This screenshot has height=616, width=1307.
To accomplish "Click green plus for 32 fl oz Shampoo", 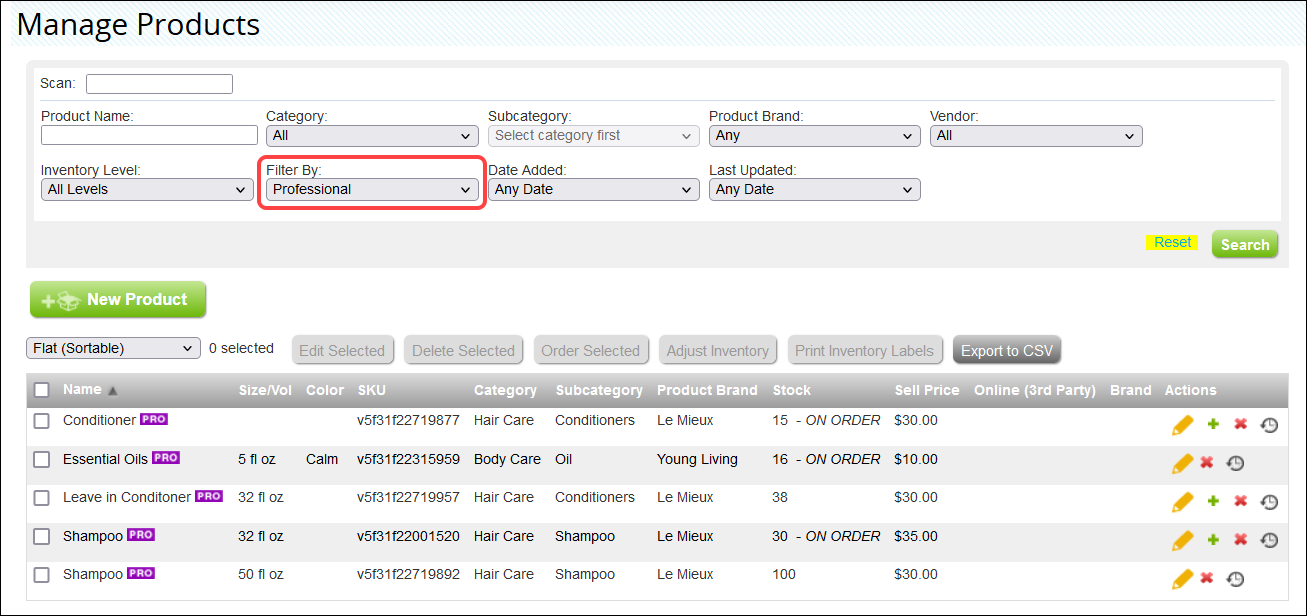I will [x=1213, y=540].
